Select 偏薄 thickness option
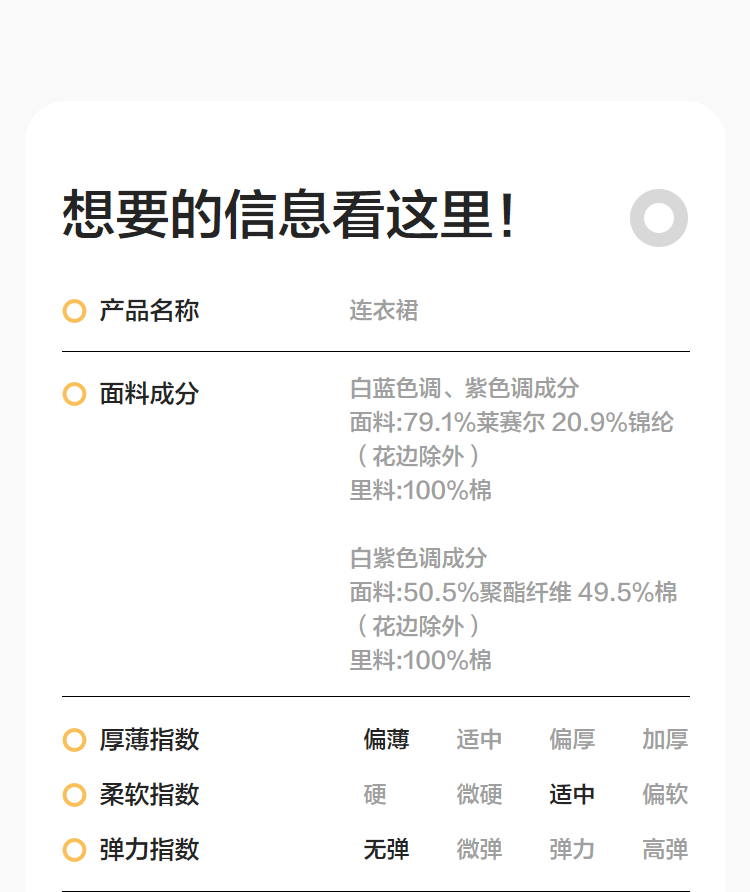This screenshot has width=750, height=892. click(386, 740)
